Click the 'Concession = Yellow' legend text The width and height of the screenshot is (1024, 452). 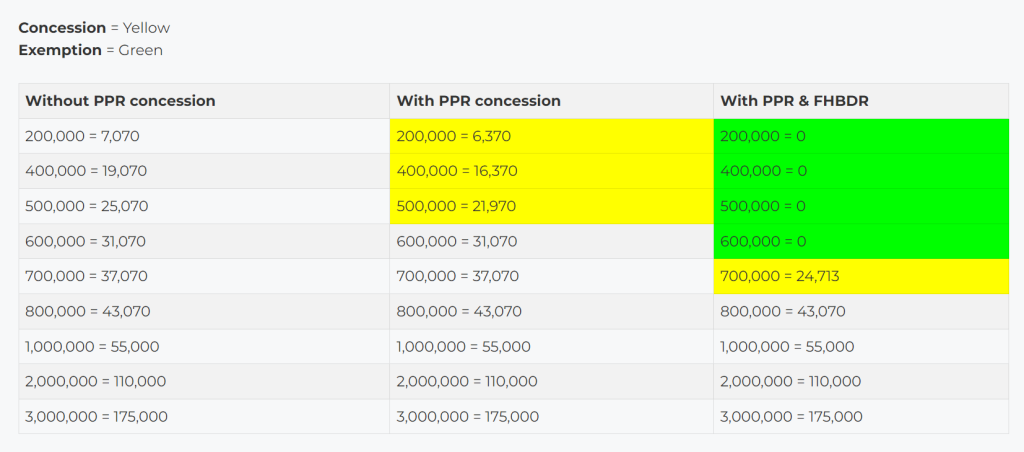click(94, 28)
